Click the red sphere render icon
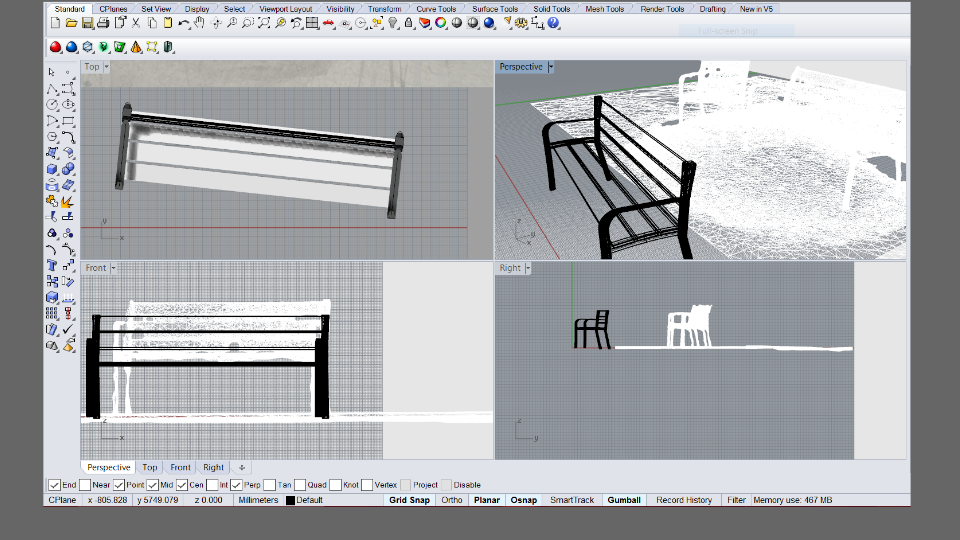This screenshot has height=540, width=960. coord(56,47)
